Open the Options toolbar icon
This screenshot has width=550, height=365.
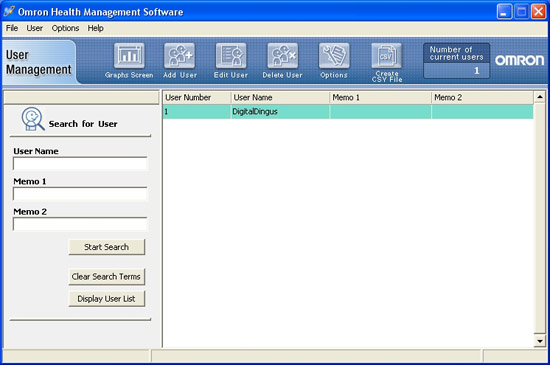(334, 56)
